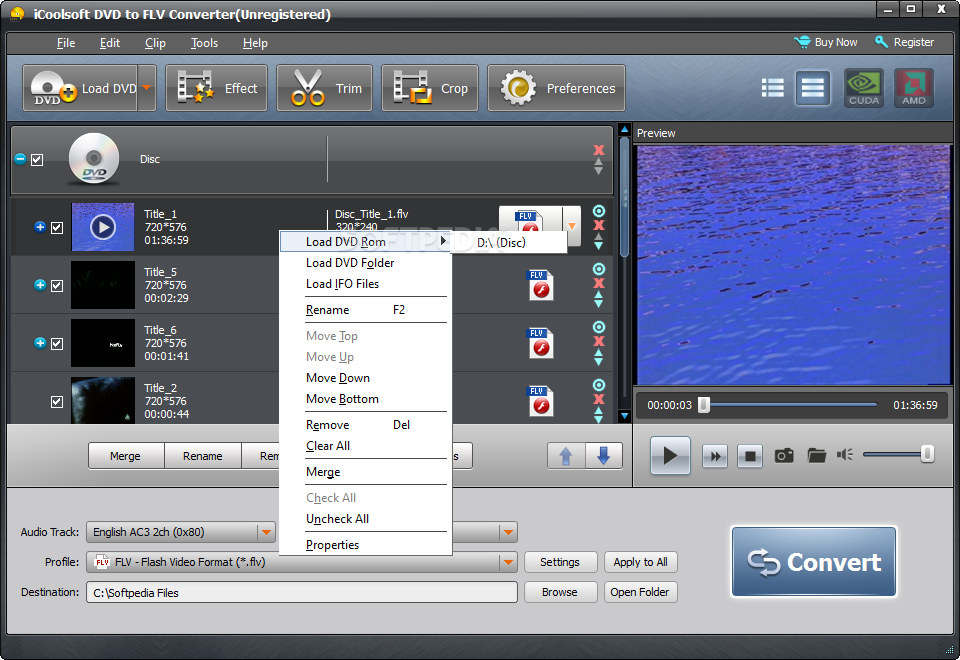Choose D:\ (Disc) from submenu
The image size is (960, 660).
509,242
